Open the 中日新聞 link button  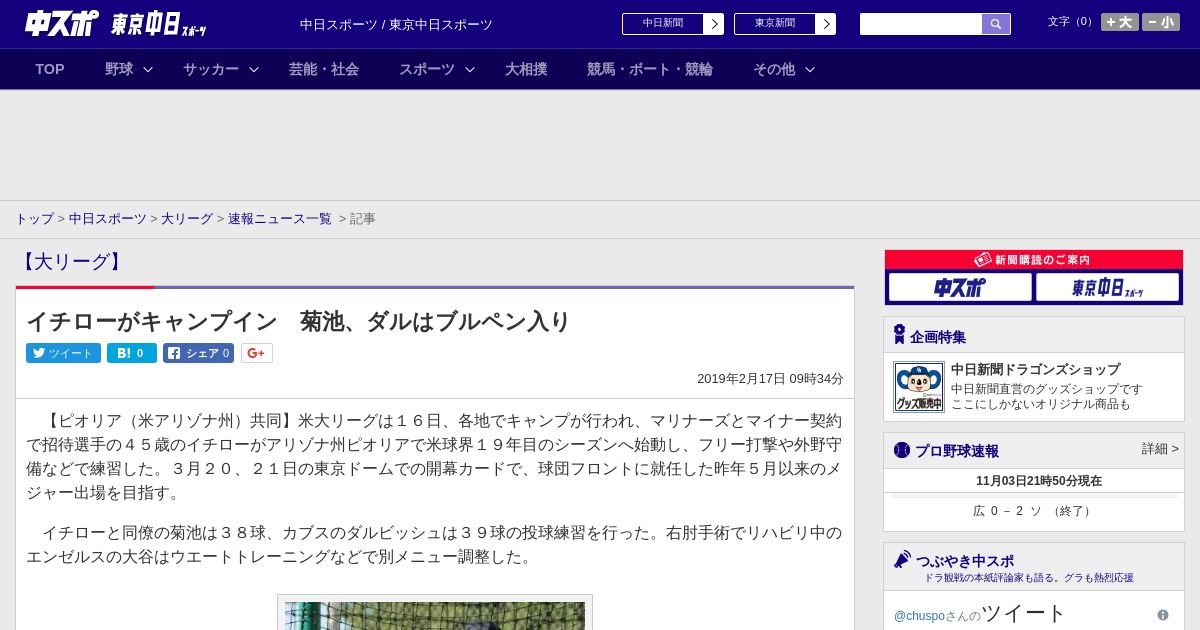[672, 24]
